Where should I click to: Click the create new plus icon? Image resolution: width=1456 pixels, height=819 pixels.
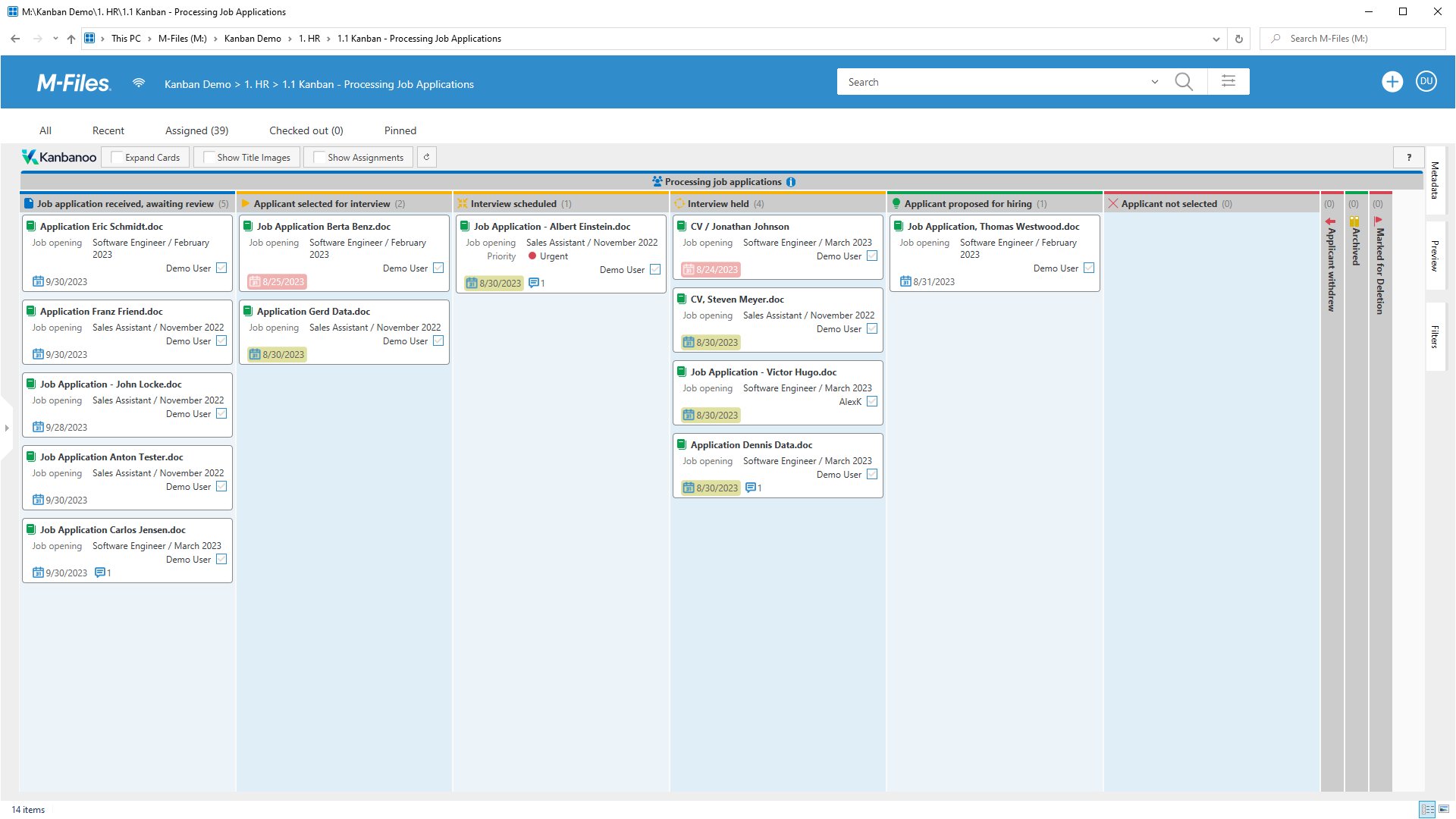click(1392, 82)
